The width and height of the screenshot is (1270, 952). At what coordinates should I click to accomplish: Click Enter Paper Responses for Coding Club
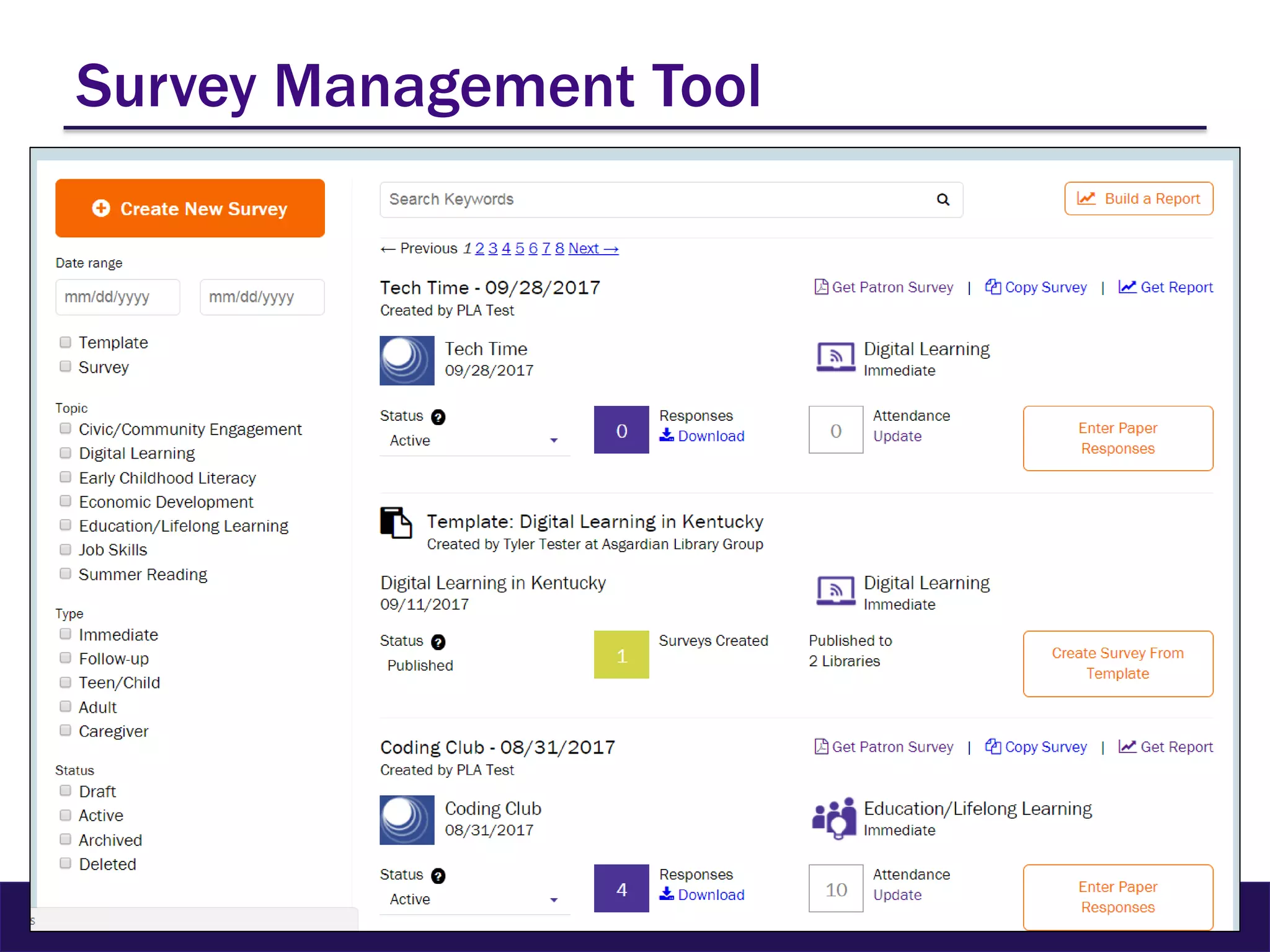pyautogui.click(x=1118, y=897)
